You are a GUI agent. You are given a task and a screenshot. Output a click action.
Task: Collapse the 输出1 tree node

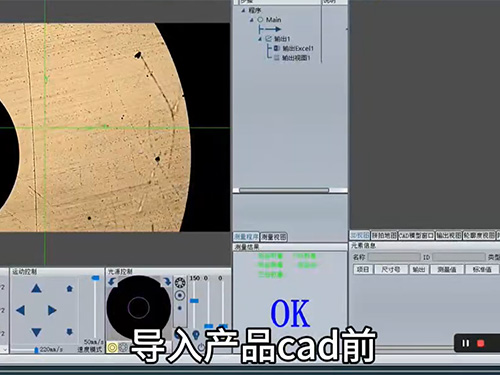point(260,39)
